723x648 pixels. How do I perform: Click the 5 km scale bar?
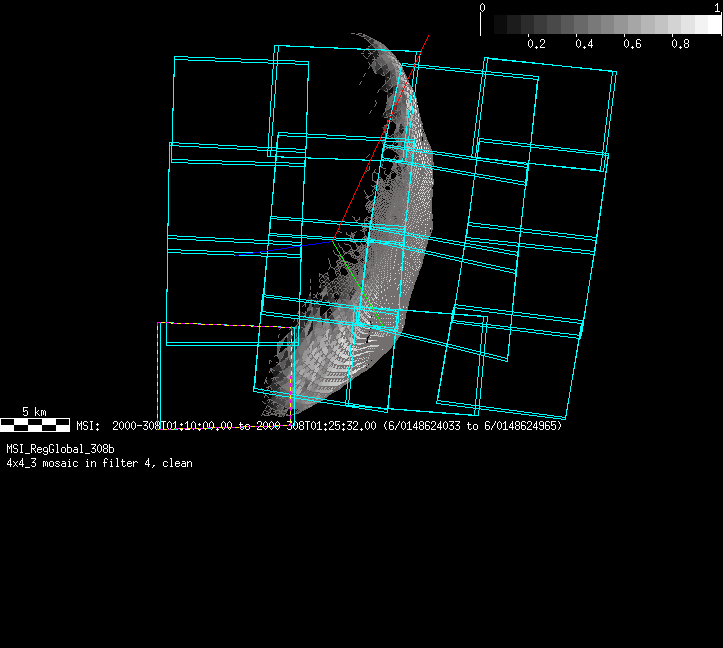point(35,425)
